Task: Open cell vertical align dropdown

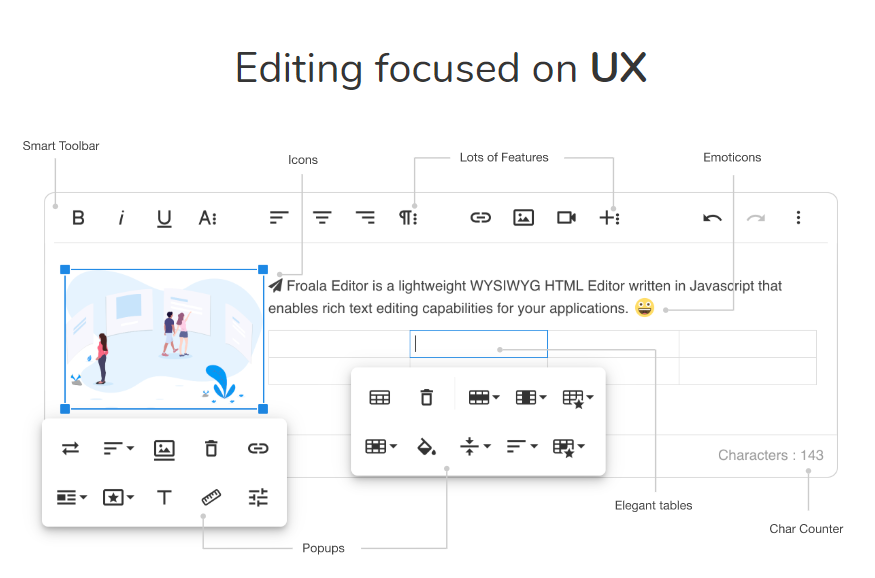Action: (475, 446)
